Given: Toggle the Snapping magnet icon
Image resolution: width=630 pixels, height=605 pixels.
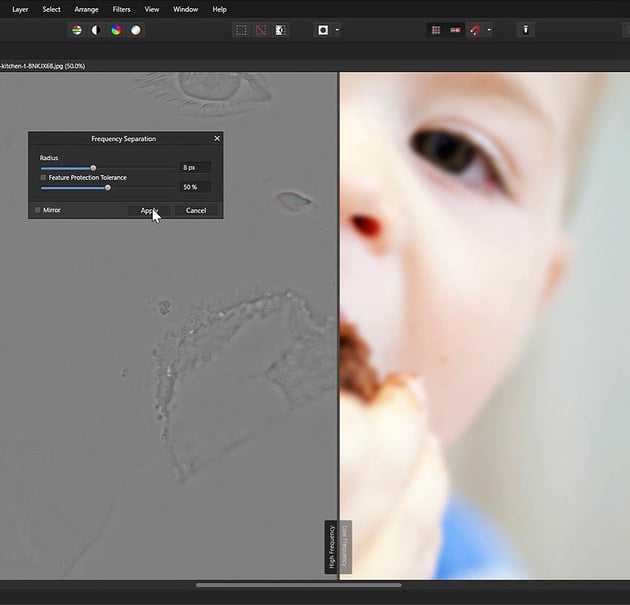Looking at the screenshot, I should [475, 30].
